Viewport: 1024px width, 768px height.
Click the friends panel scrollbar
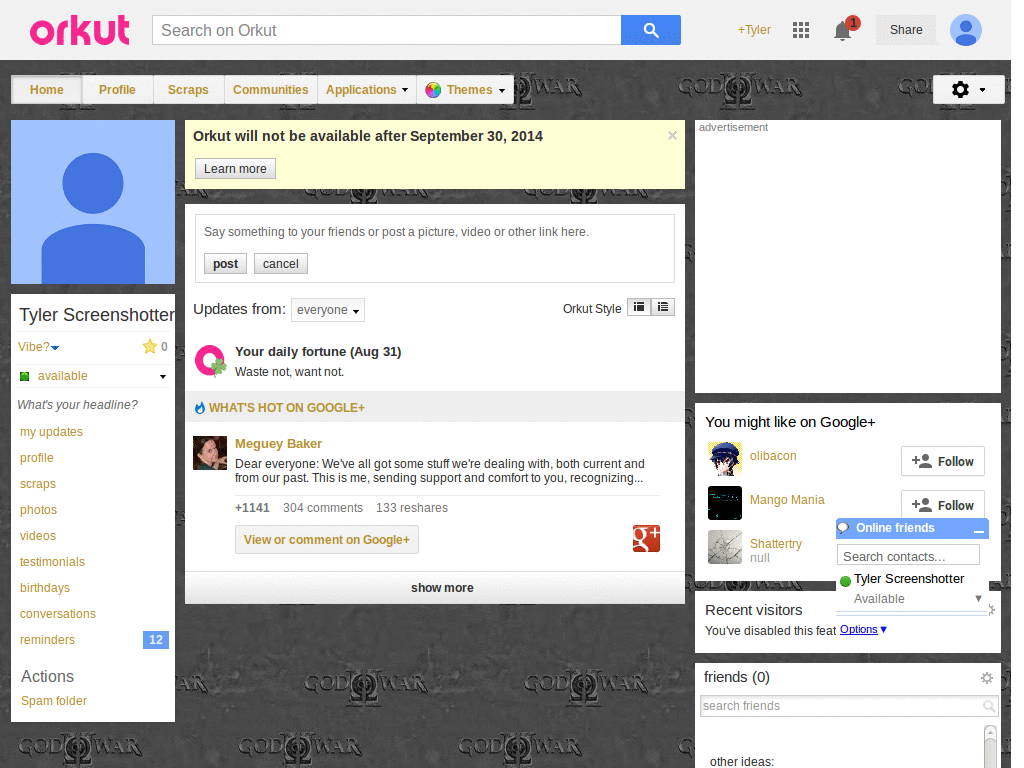point(990,746)
